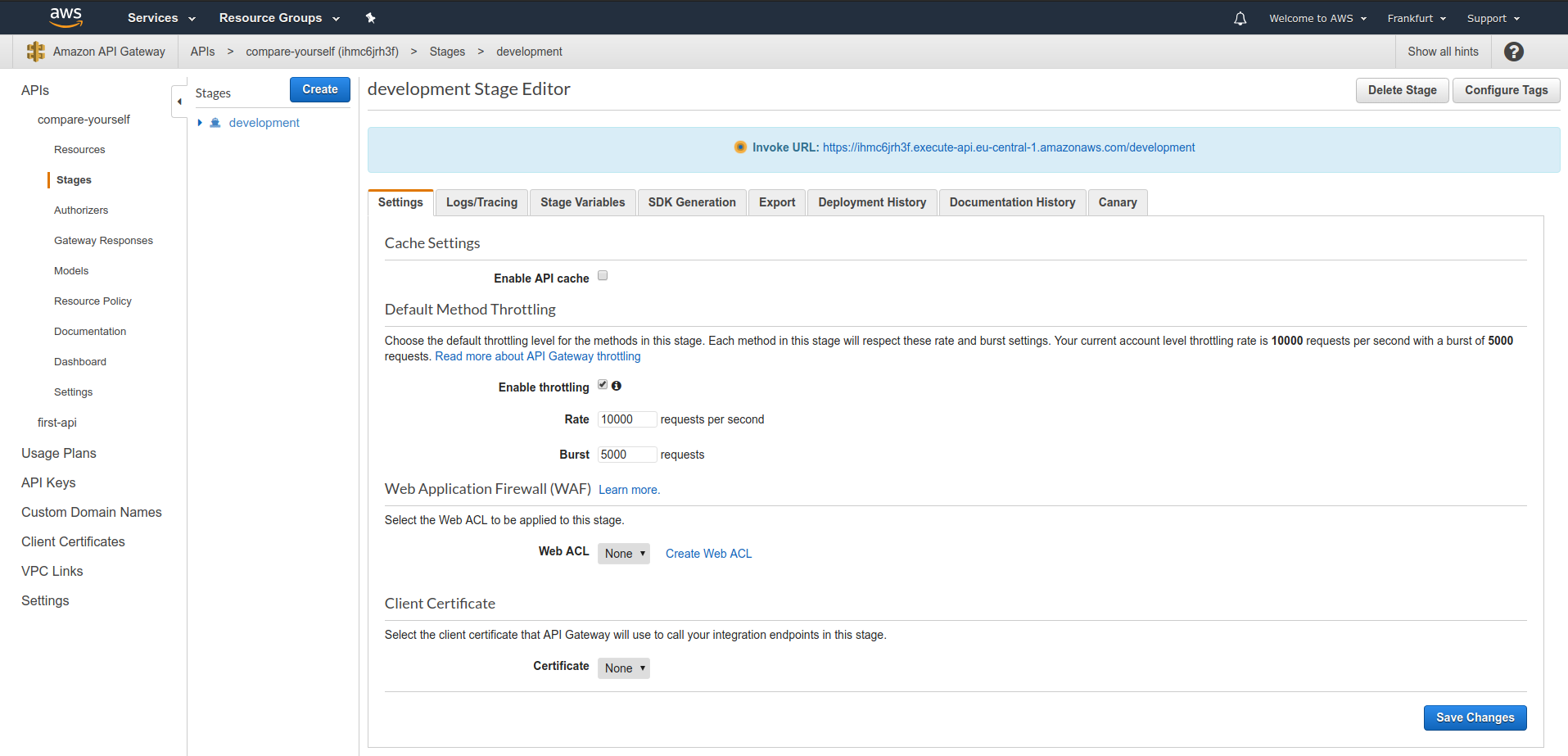Open Resources in the sidebar
This screenshot has width=1568, height=756.
point(79,150)
